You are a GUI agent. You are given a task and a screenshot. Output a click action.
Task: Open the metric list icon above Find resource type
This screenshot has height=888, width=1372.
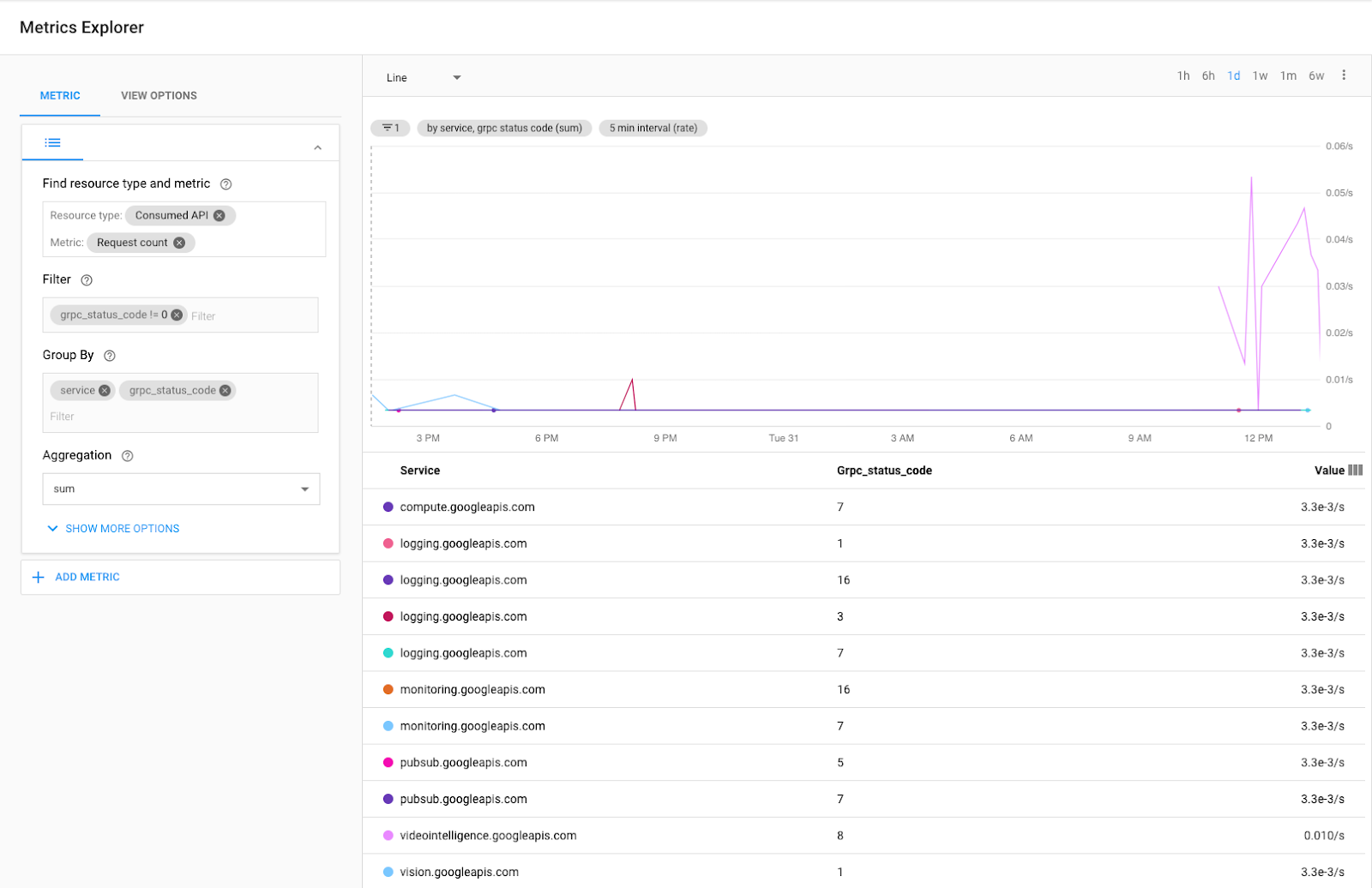(x=52, y=142)
